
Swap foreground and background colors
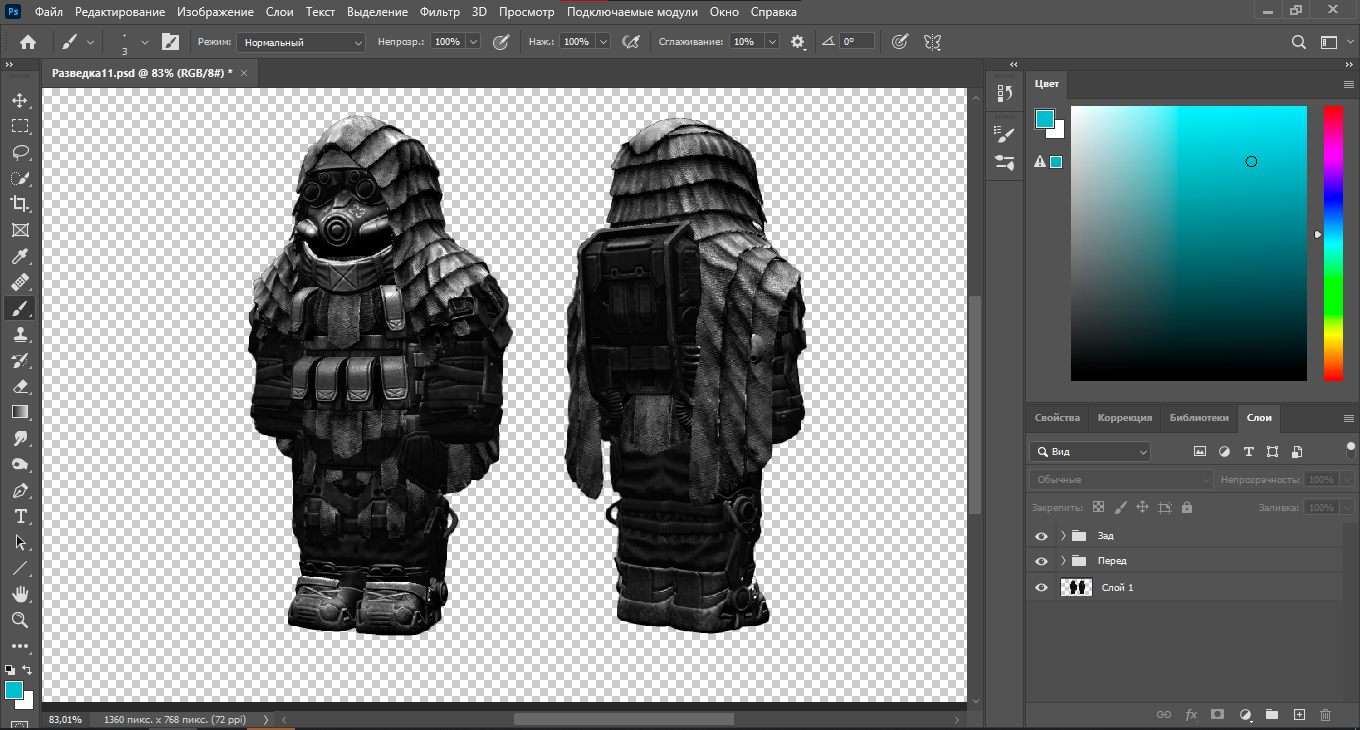point(27,670)
